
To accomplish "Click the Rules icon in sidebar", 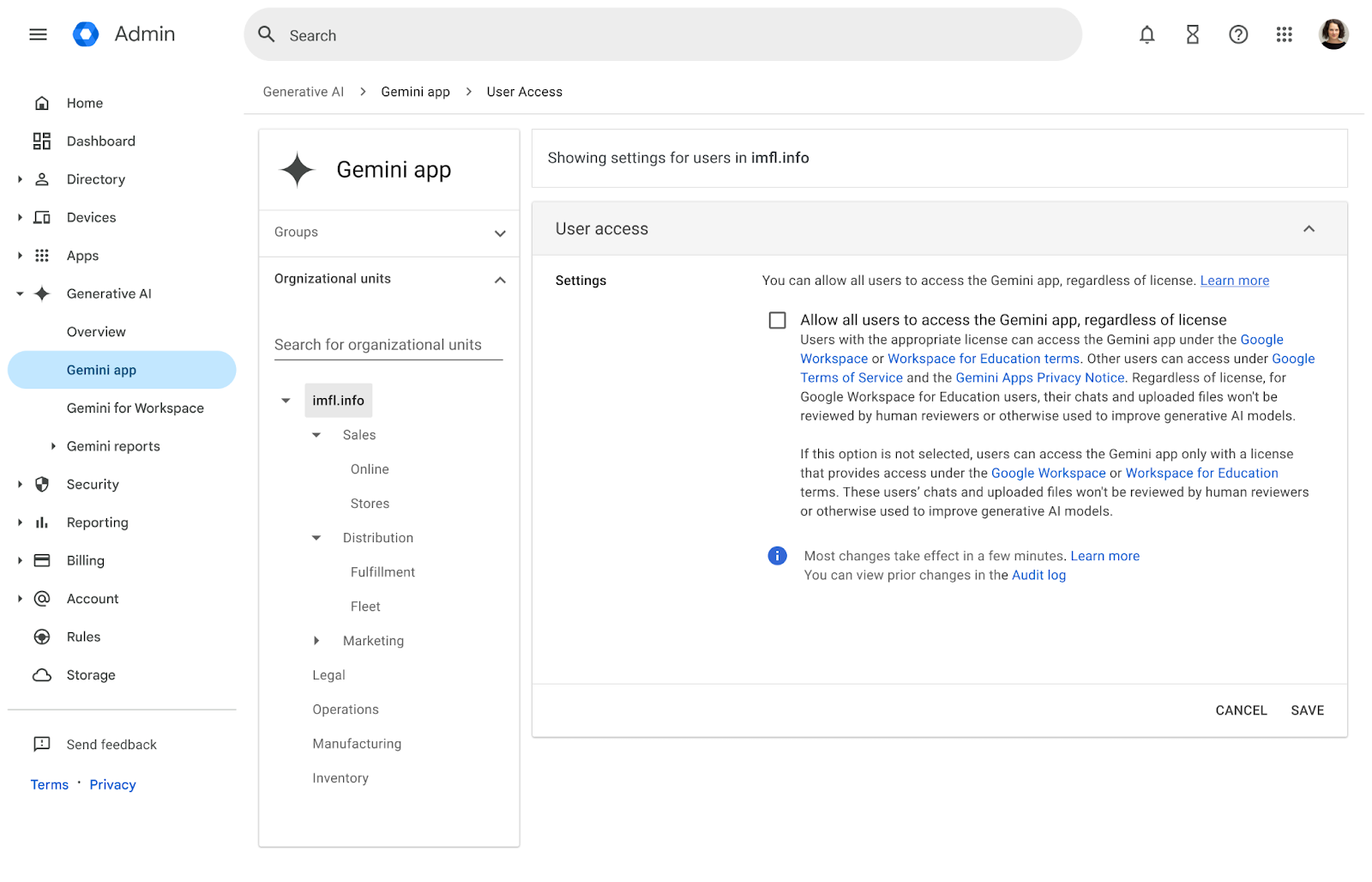I will tap(41, 637).
